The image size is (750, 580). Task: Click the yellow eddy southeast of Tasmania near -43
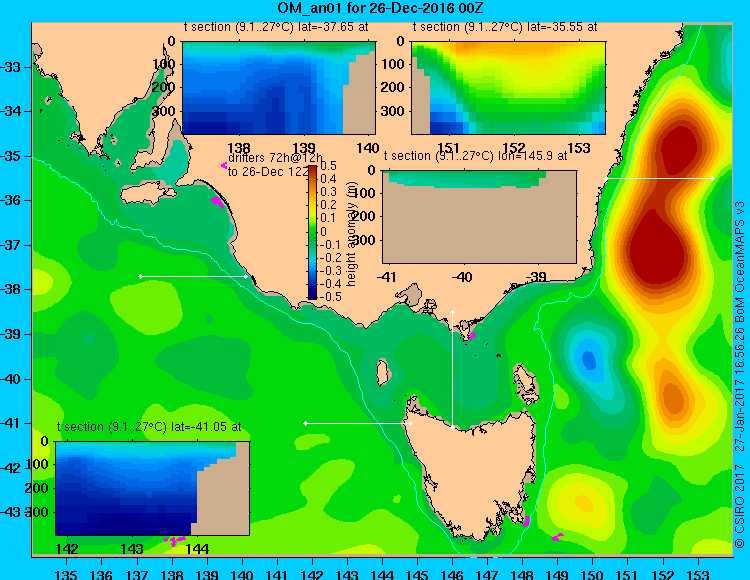pos(584,503)
